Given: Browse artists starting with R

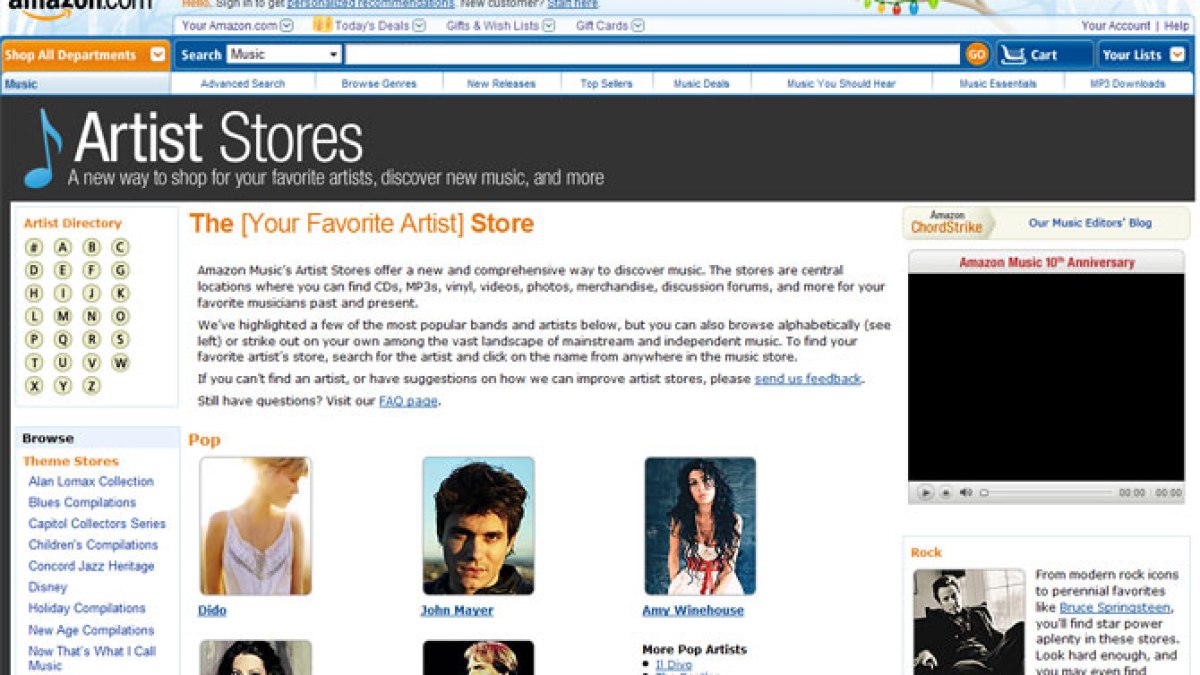Looking at the screenshot, I should (x=92, y=339).
